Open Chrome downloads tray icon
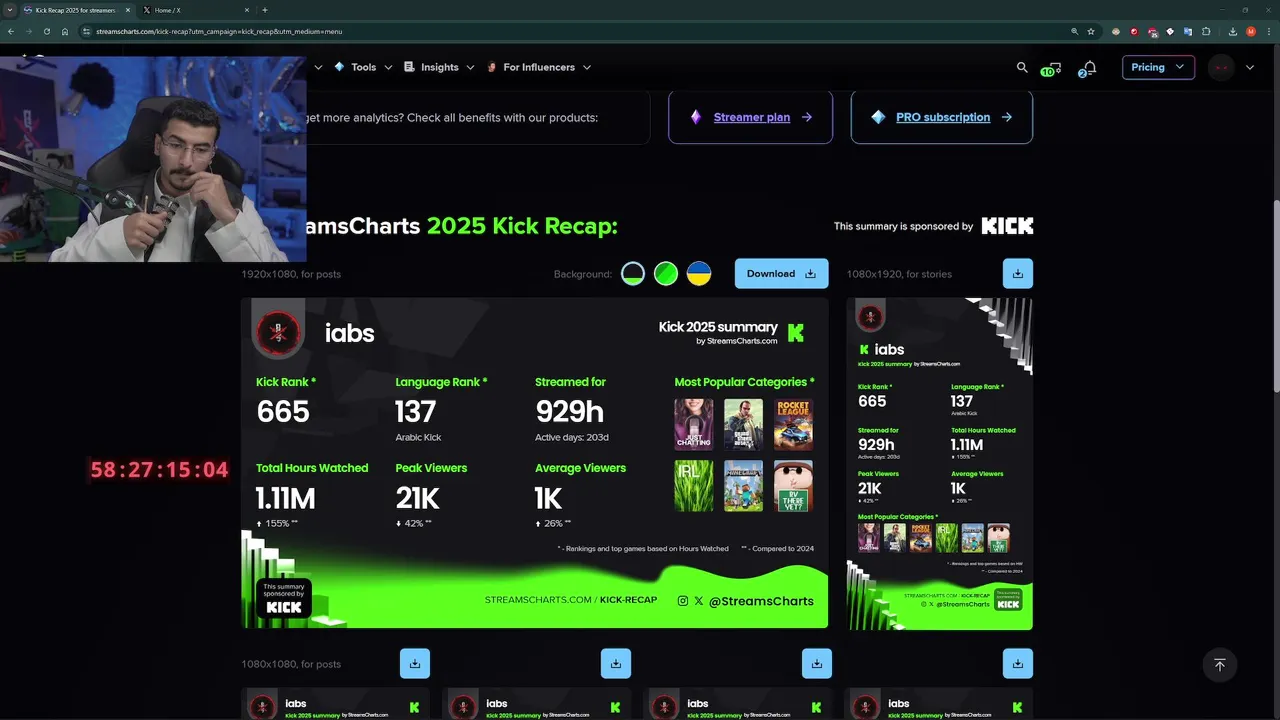Image resolution: width=1280 pixels, height=720 pixels. click(x=1232, y=31)
